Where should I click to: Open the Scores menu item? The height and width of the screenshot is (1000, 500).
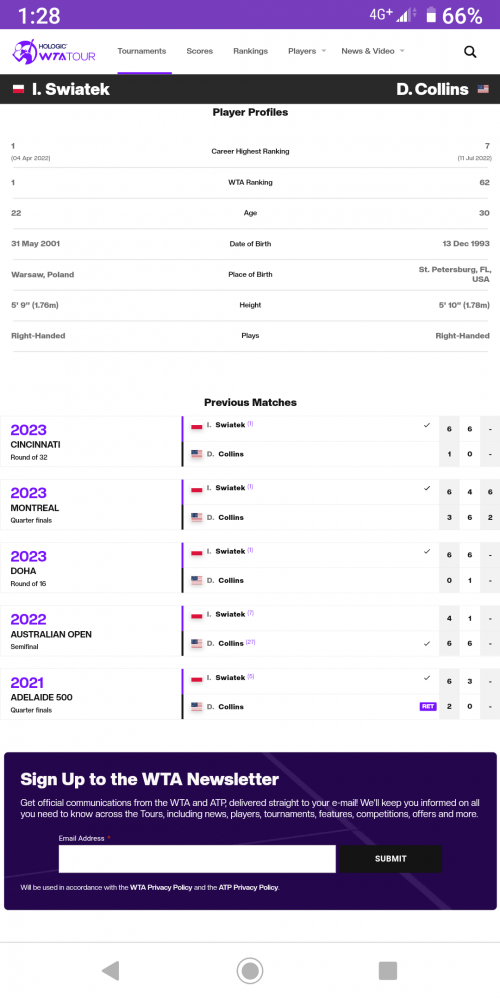(200, 51)
